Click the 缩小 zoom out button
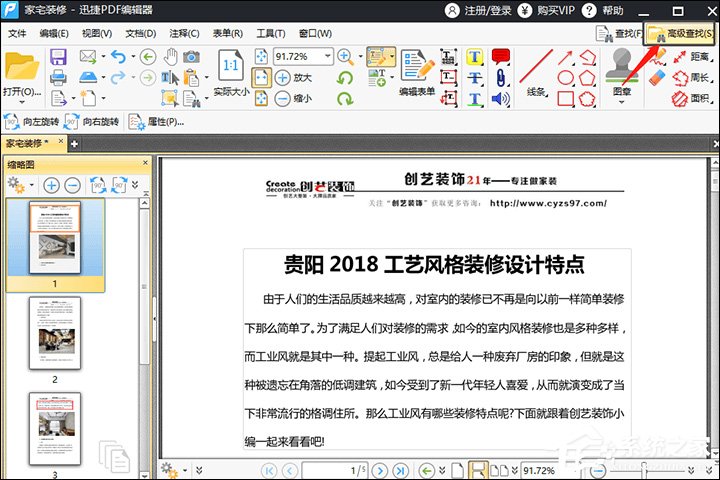 [x=294, y=98]
